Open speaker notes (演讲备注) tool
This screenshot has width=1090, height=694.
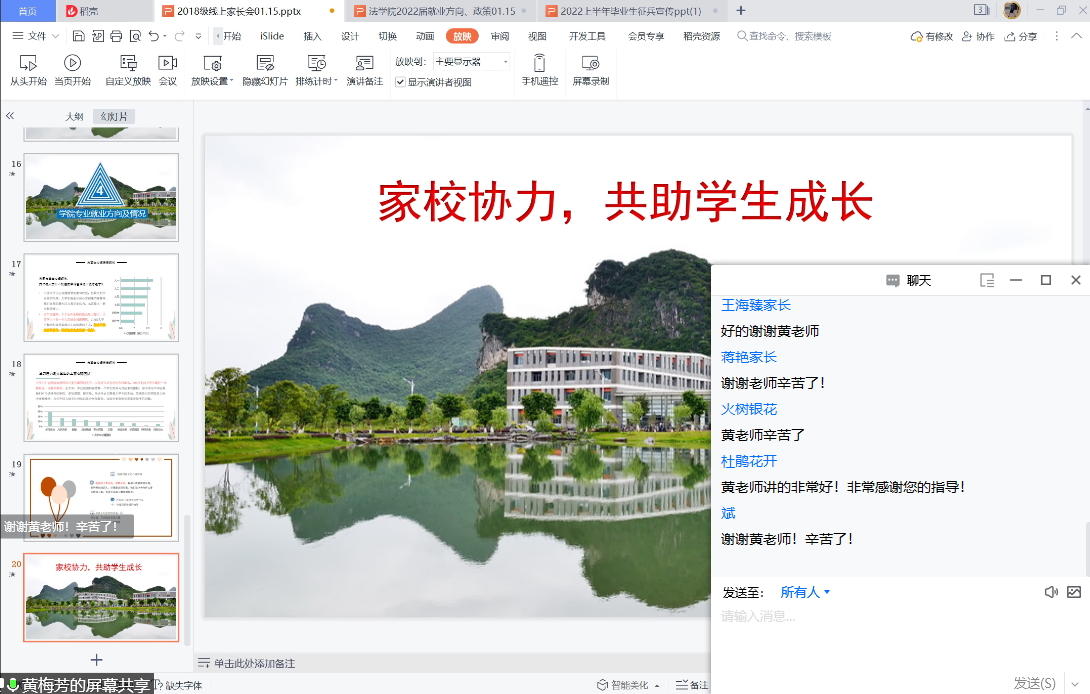pos(364,69)
